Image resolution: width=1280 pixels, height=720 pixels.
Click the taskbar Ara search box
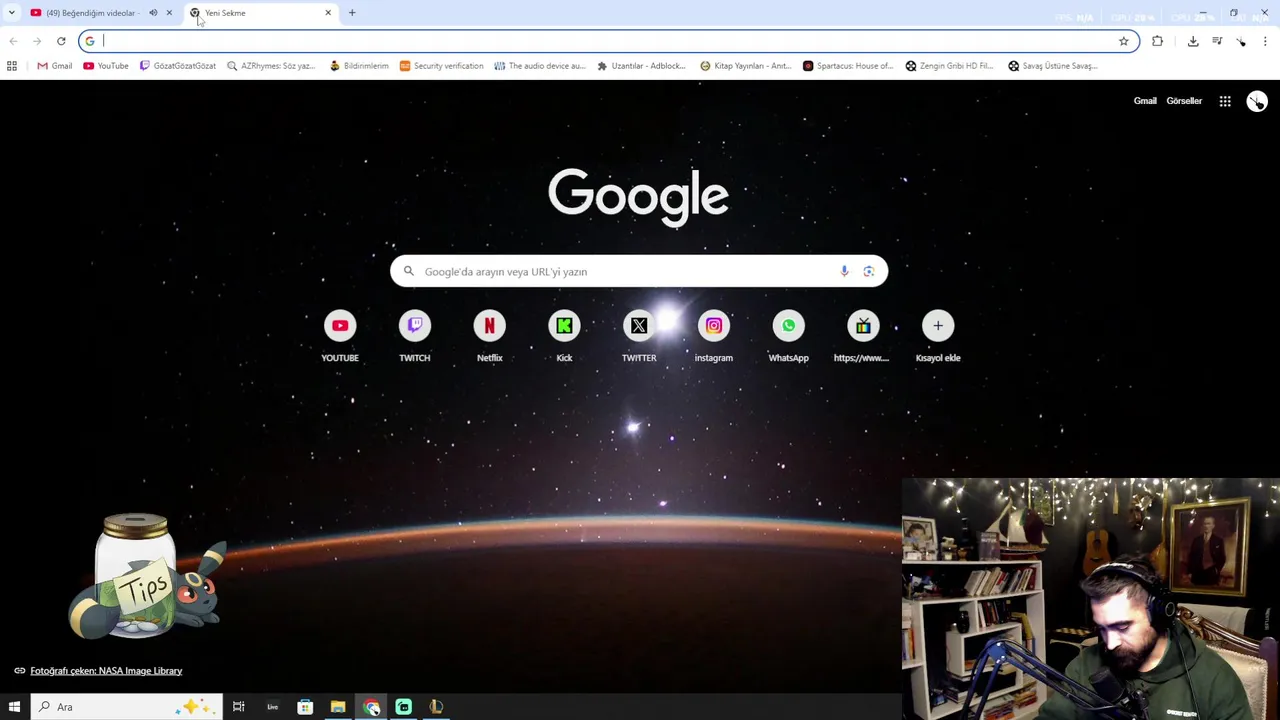tap(126, 707)
